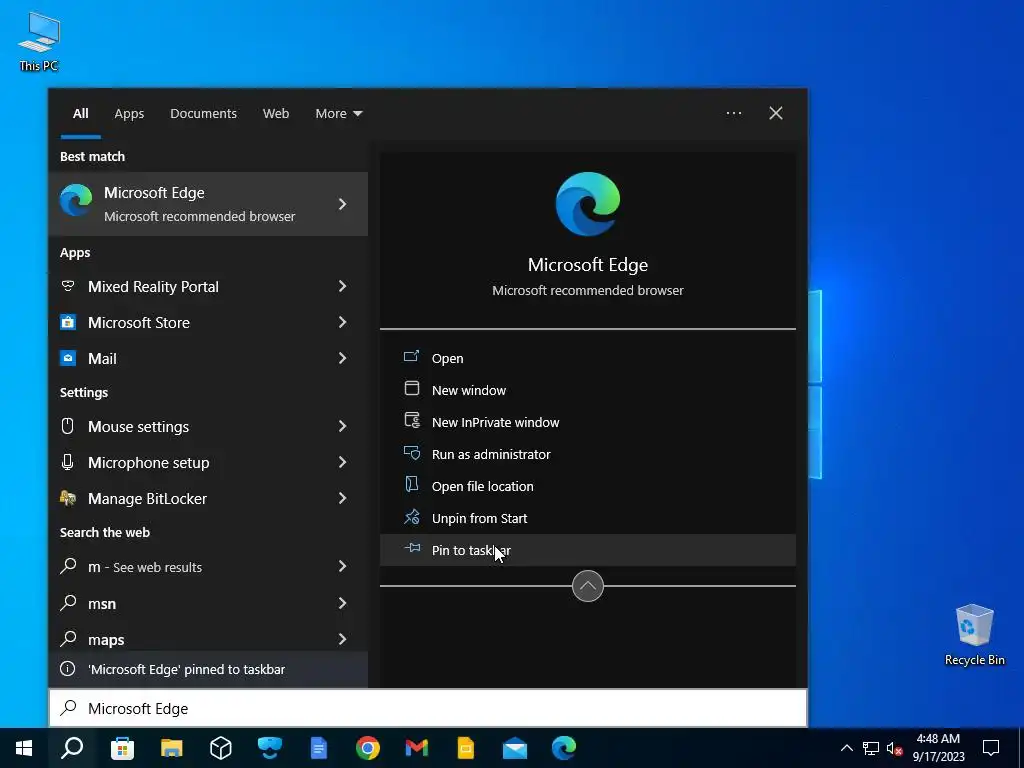Select the This PC desktop icon
Viewport: 1024px width, 768px height.
[x=39, y=41]
